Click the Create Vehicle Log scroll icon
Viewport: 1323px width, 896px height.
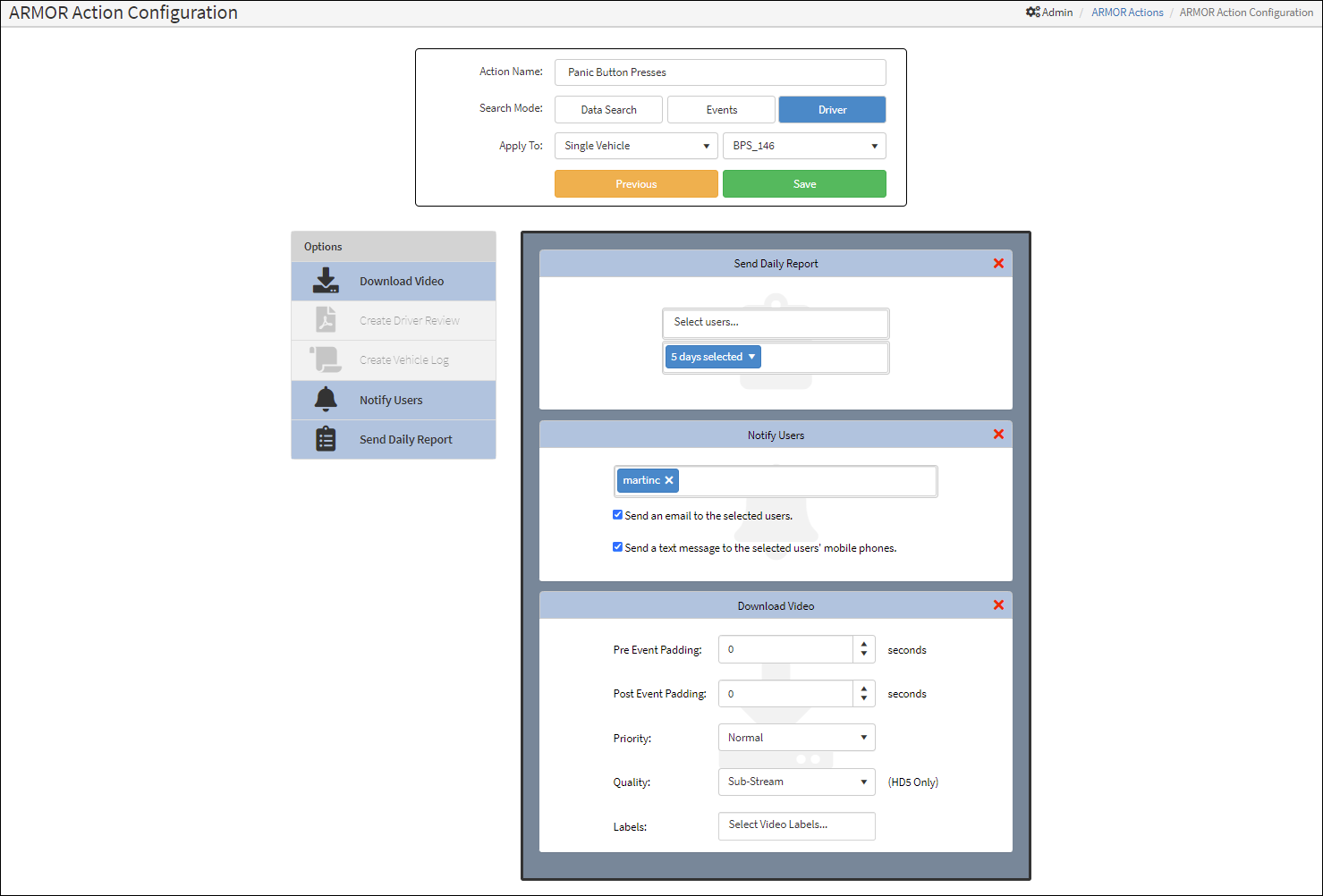(326, 359)
